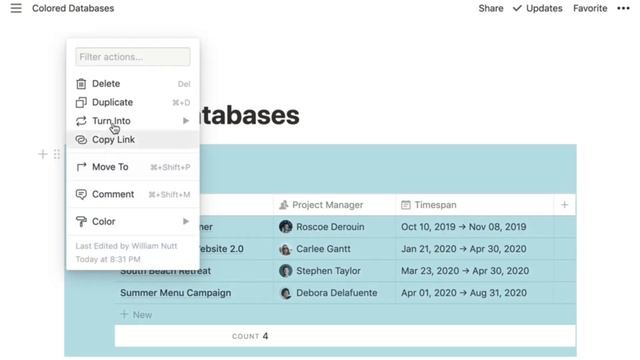Click the Share button
Image resolution: width=640 pixels, height=360 pixels.
click(491, 8)
